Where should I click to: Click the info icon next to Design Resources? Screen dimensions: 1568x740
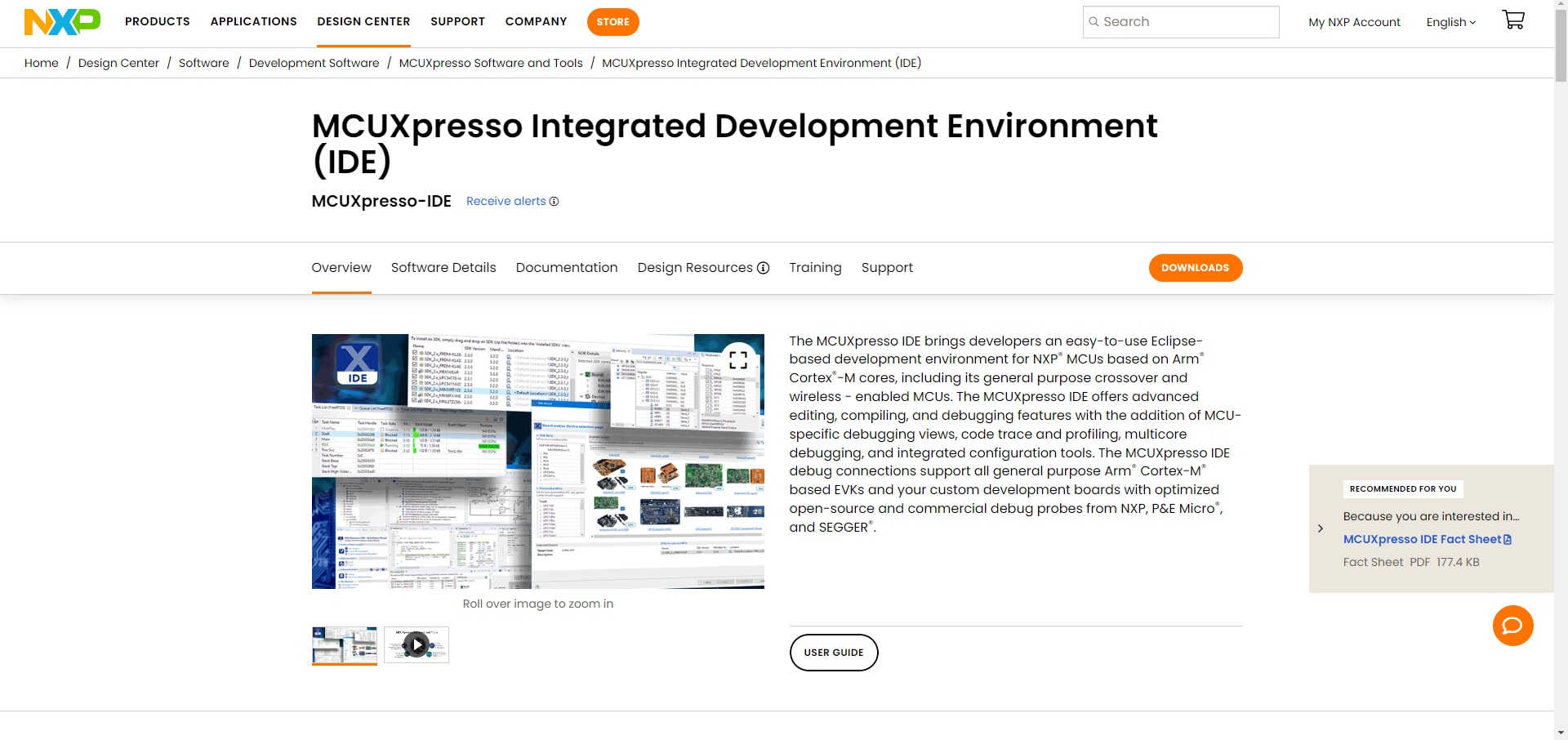point(764,268)
